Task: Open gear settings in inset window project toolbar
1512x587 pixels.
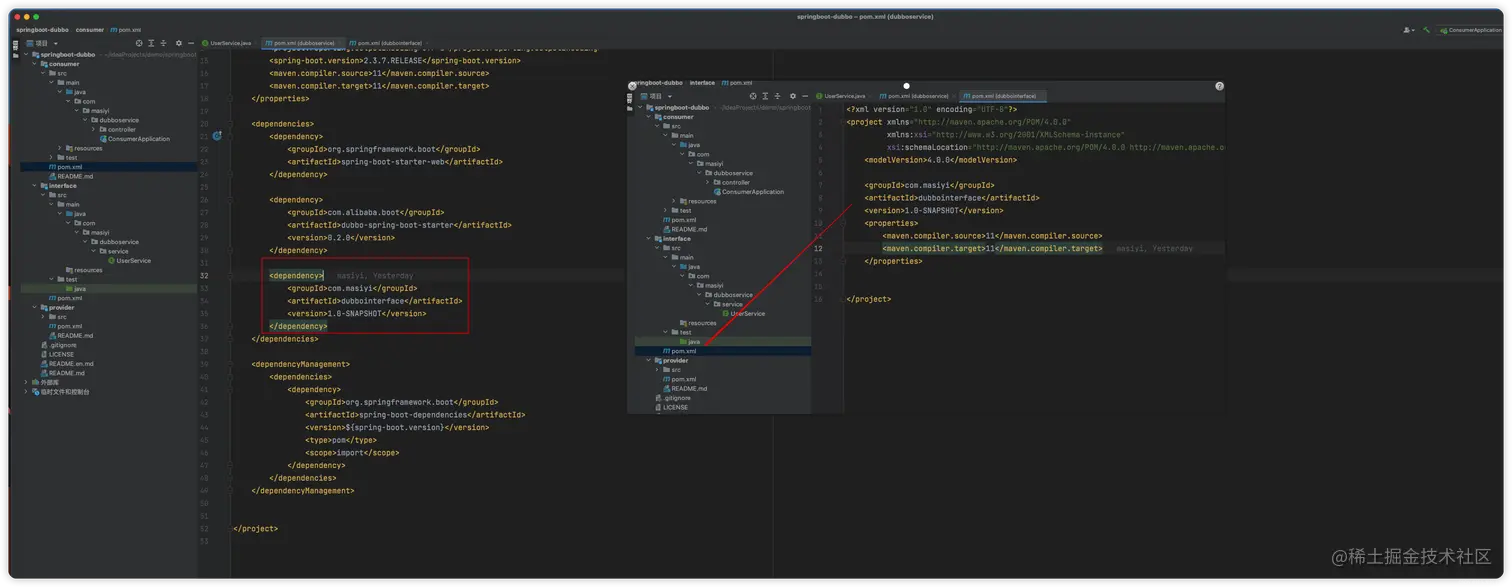Action: coord(793,96)
